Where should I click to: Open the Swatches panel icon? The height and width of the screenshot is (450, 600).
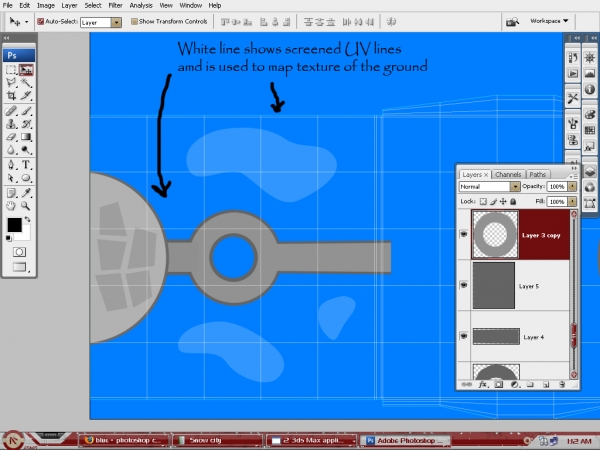pyautogui.click(x=590, y=130)
